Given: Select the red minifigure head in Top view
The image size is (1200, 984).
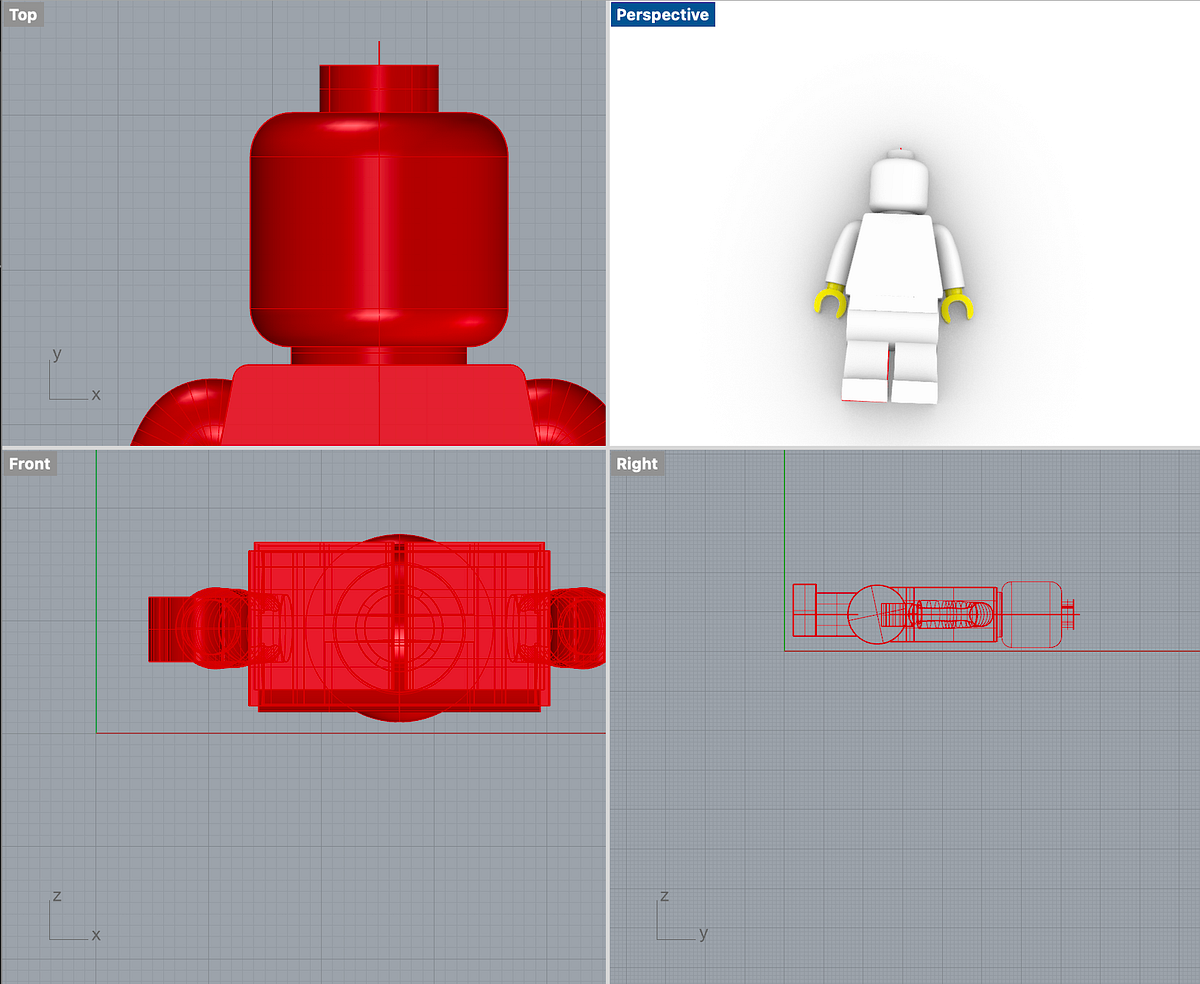Looking at the screenshot, I should 379,228.
